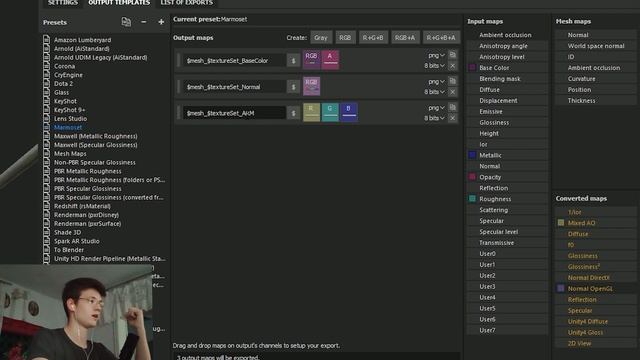Click the Corona preset file icon
640x360 pixels.
pyautogui.click(x=47, y=66)
